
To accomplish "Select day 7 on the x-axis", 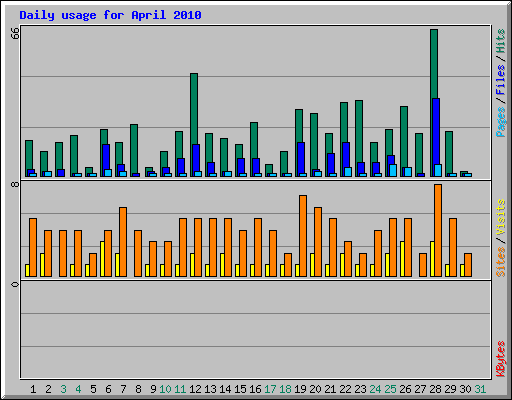I will 123,389.
